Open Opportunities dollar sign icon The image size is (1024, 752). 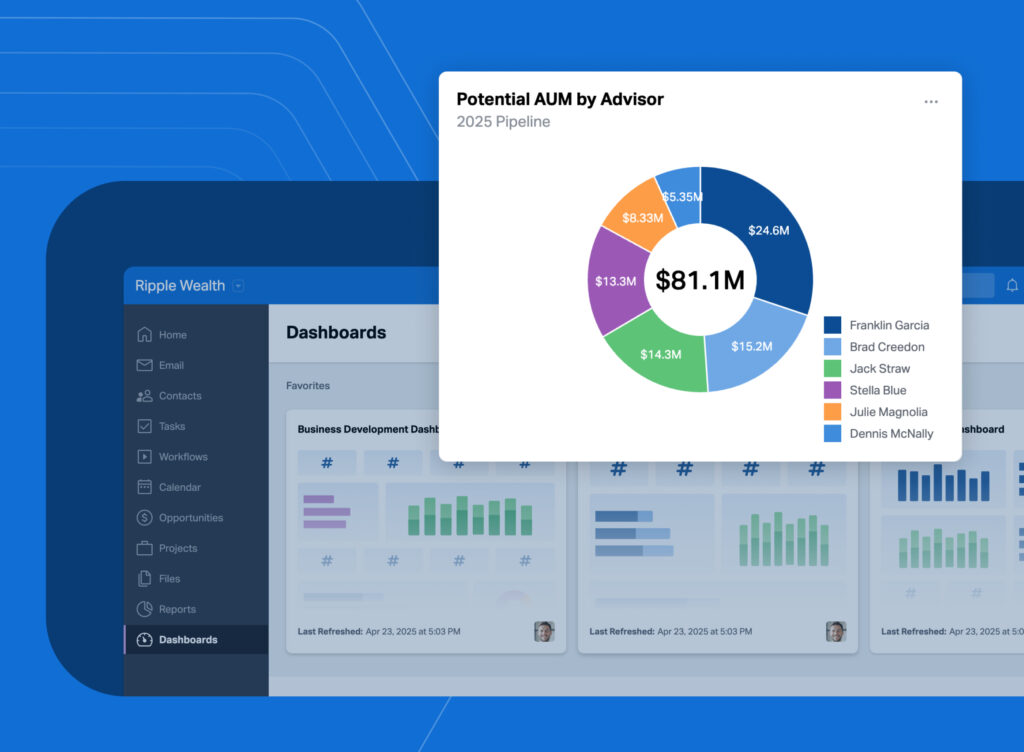click(144, 518)
